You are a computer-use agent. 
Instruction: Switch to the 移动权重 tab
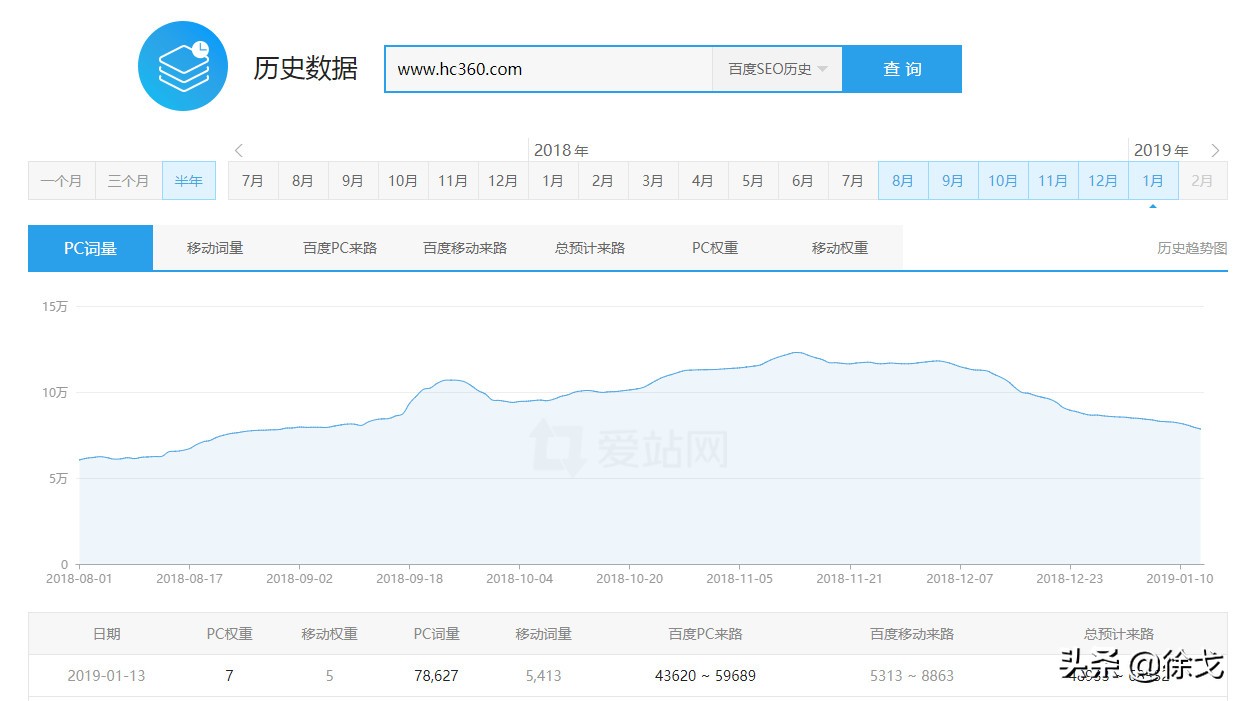click(838, 246)
